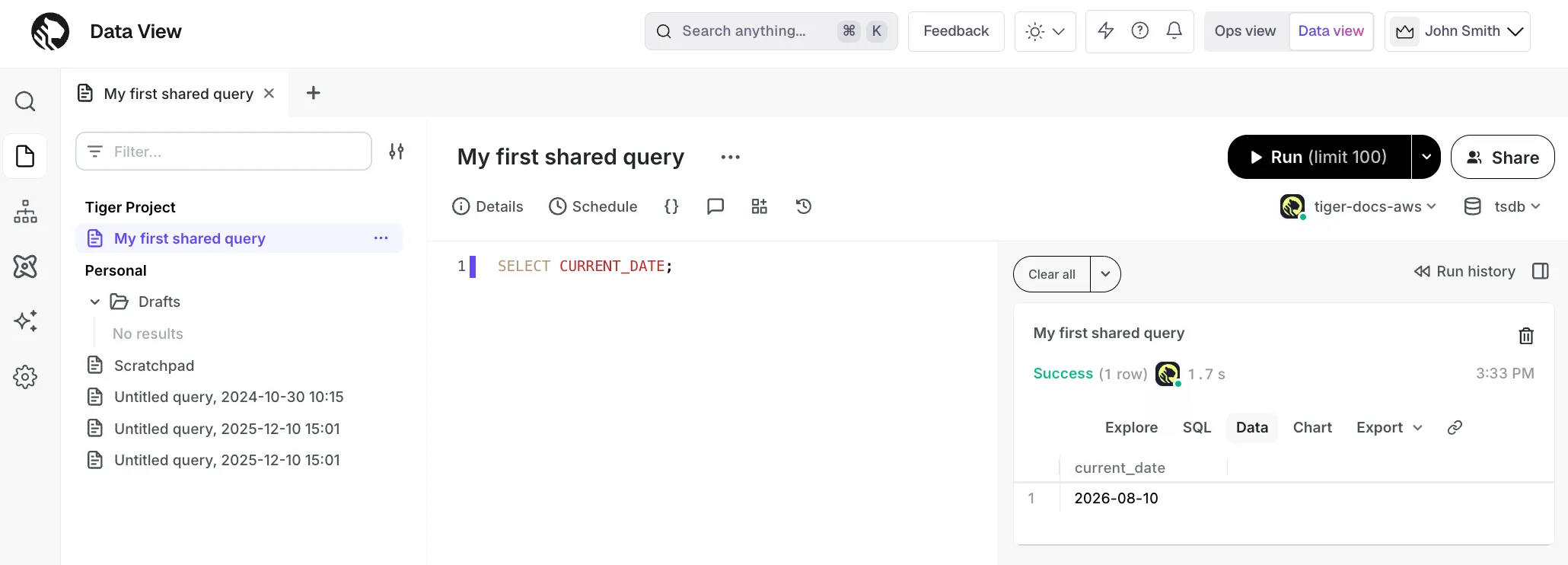Open the AI sparkles icon in sidebar
Viewport: 1568px width, 565px height.
click(x=25, y=321)
